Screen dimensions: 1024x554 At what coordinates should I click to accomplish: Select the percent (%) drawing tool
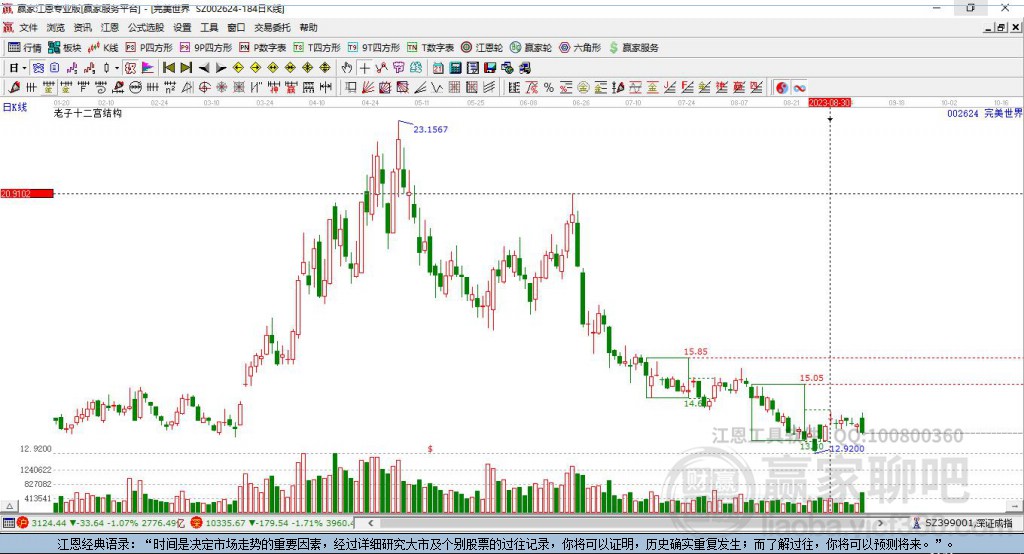549,88
